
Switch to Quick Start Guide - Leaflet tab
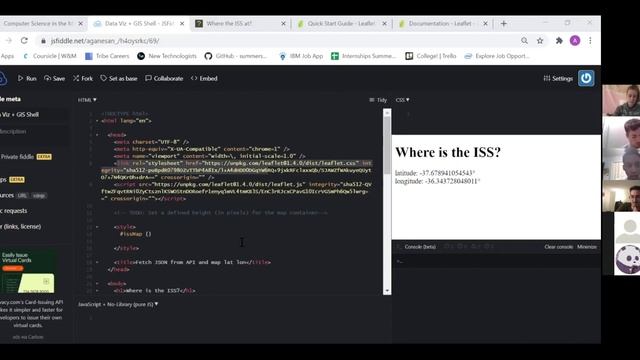click(341, 24)
